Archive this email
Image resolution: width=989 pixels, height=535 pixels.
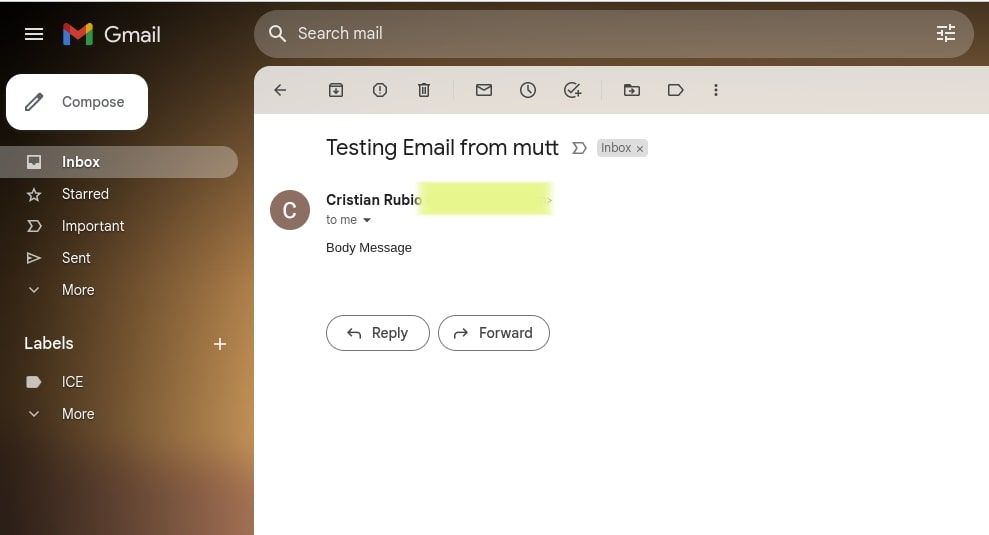(336, 90)
